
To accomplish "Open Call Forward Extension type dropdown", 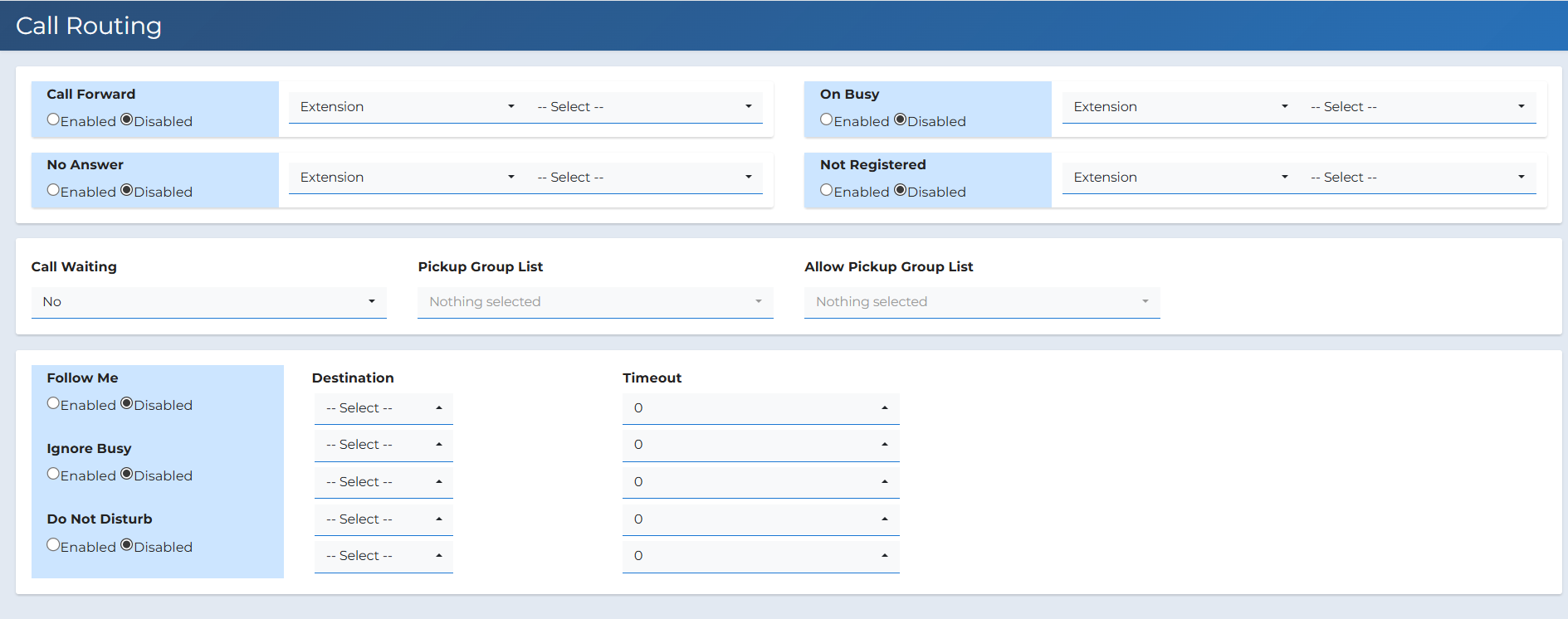I will 407,107.
